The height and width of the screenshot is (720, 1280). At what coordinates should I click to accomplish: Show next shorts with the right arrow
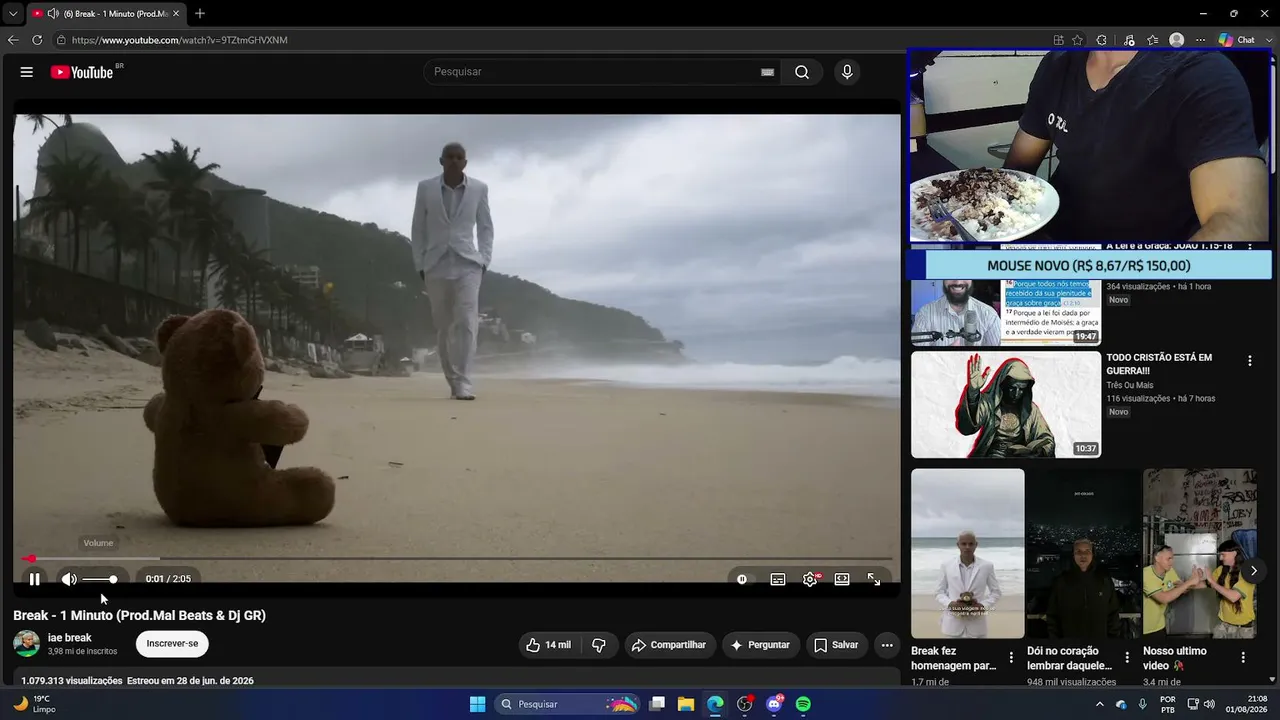point(1254,571)
